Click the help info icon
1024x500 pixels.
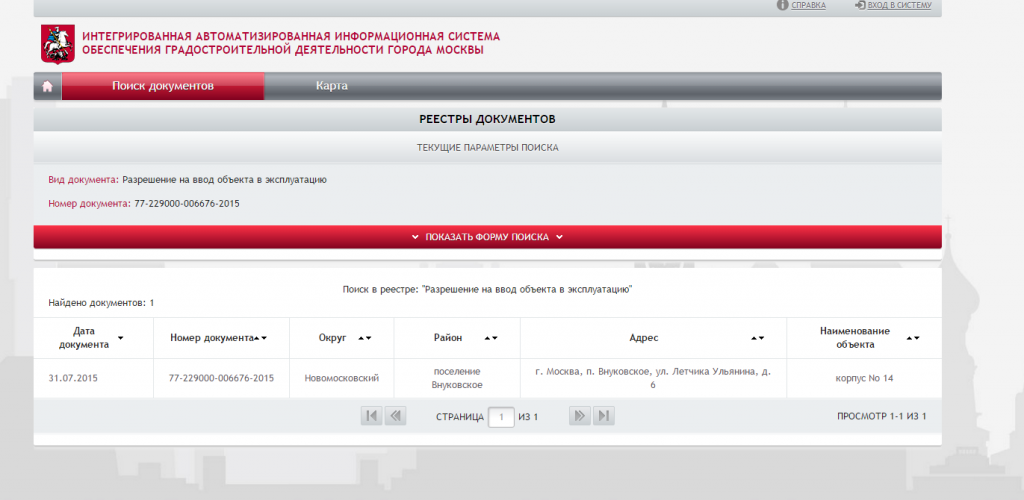tap(782, 5)
